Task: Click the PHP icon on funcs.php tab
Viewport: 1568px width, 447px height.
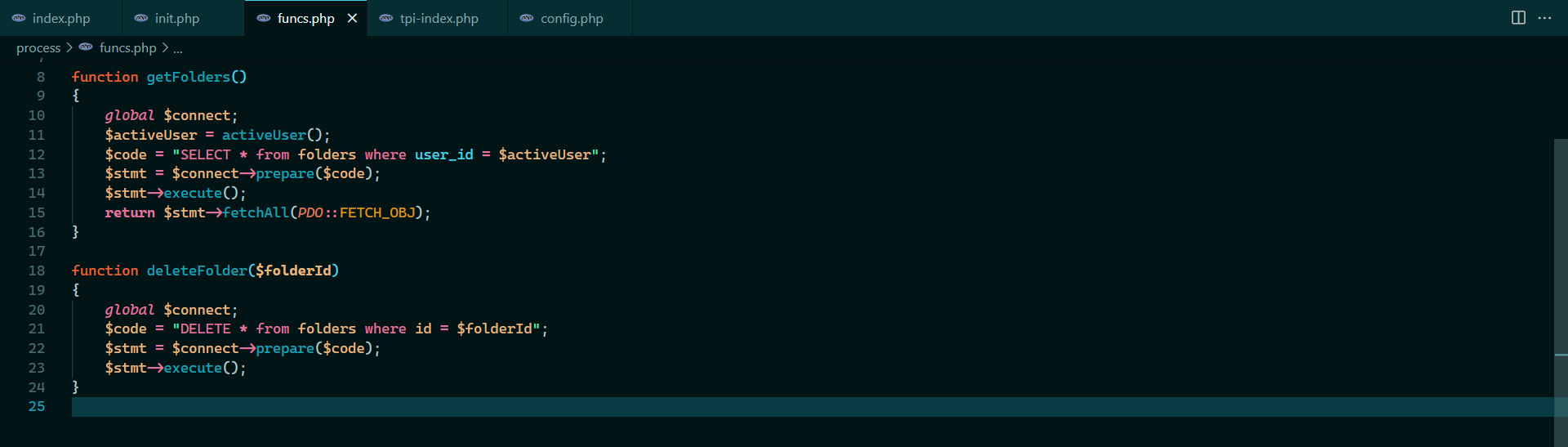Action: pyautogui.click(x=263, y=18)
